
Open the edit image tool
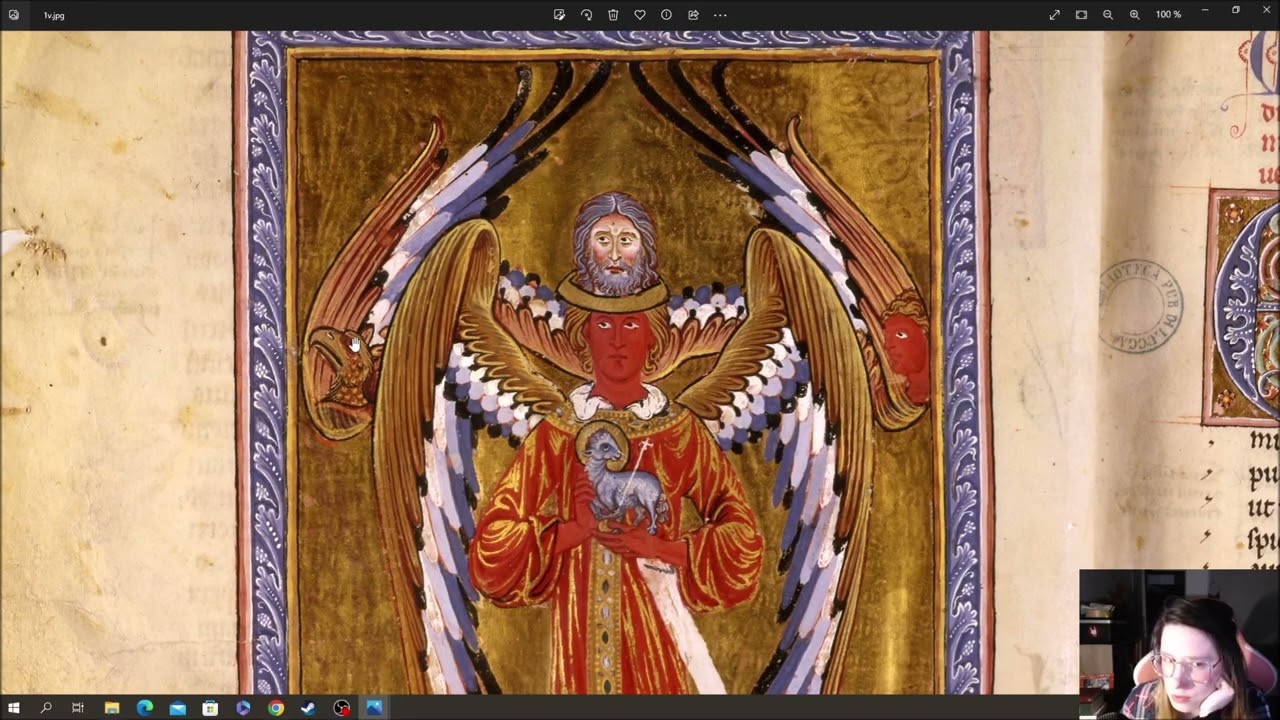point(559,15)
